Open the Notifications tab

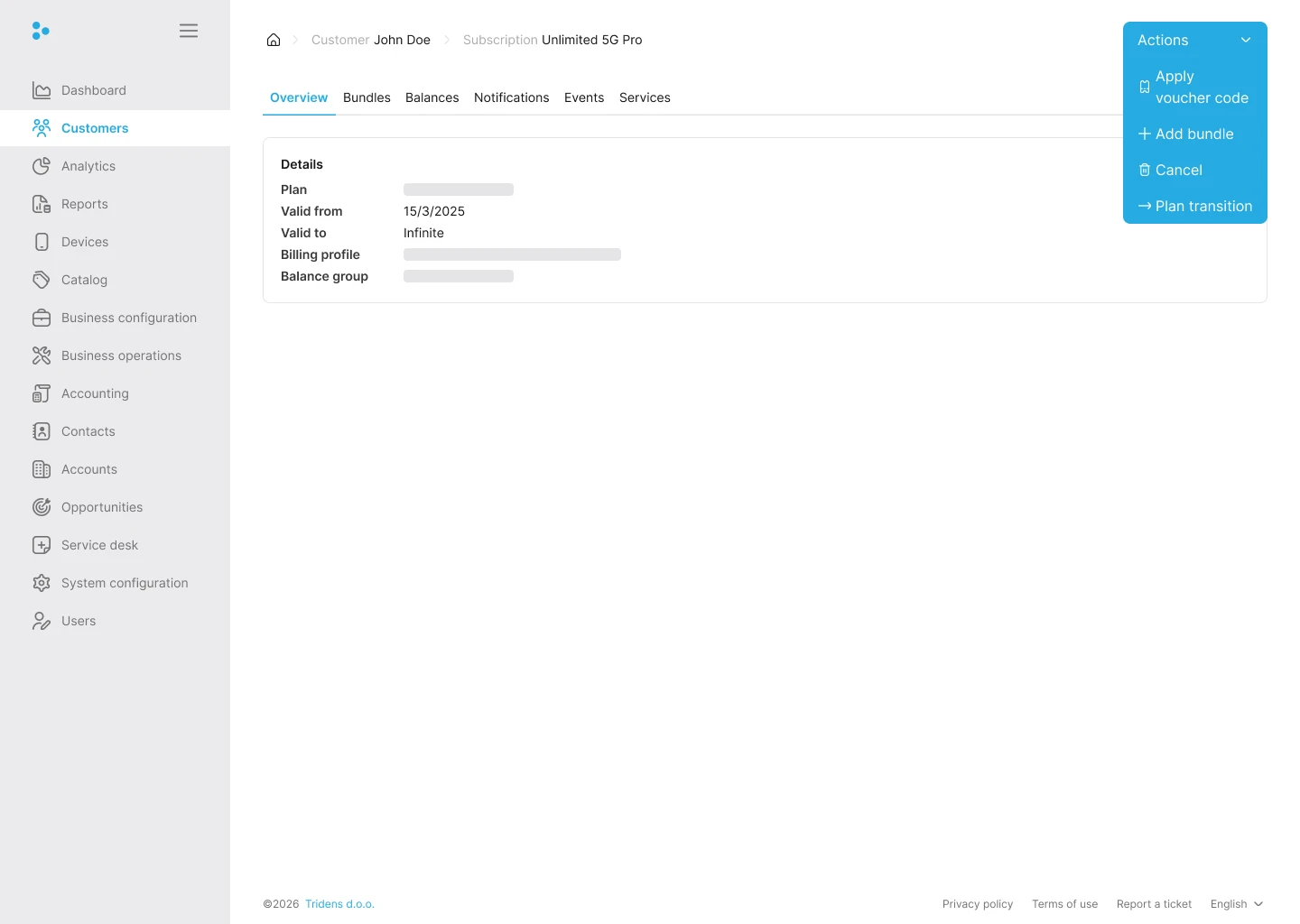tap(511, 97)
